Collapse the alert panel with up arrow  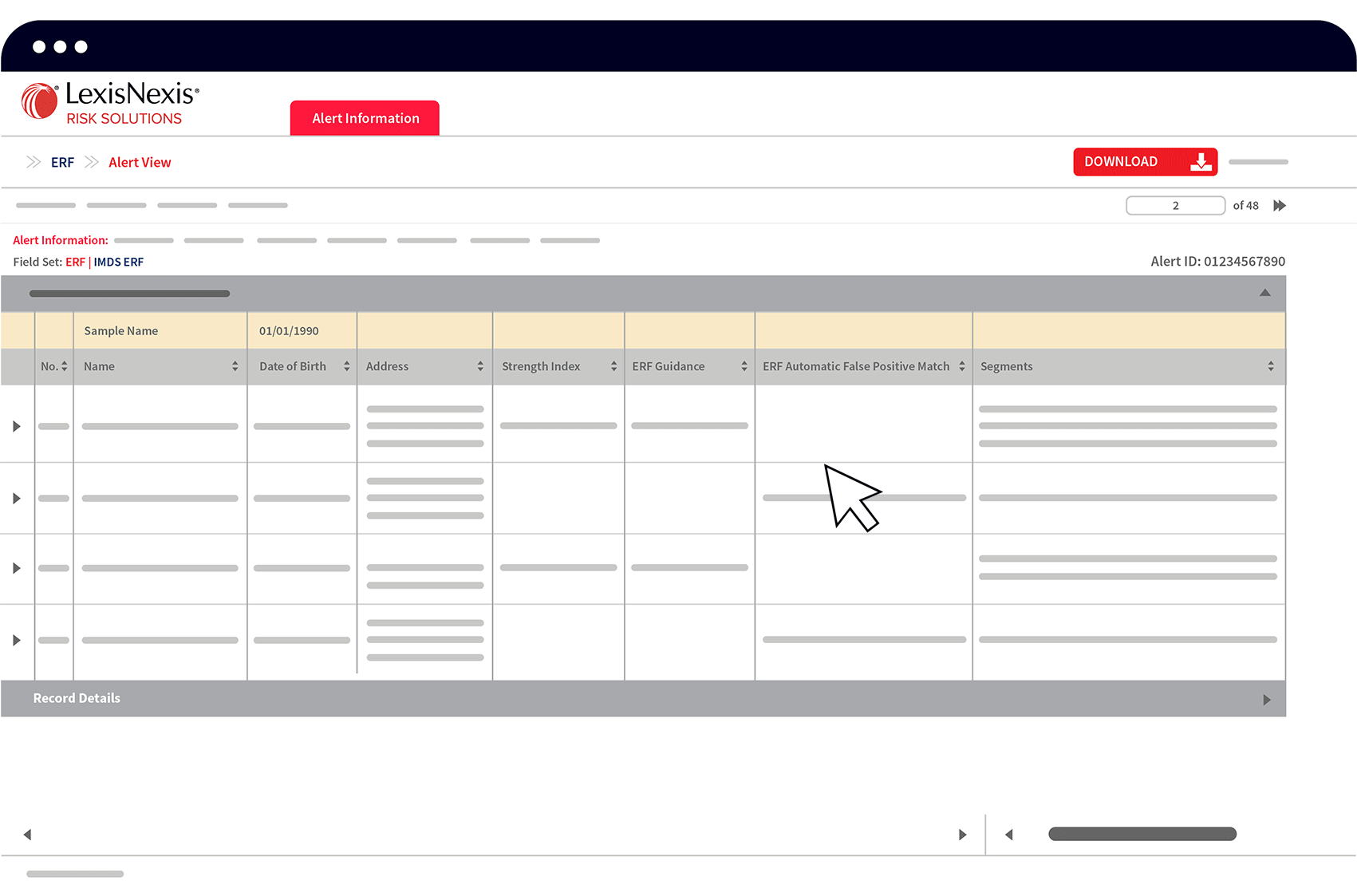click(1264, 293)
